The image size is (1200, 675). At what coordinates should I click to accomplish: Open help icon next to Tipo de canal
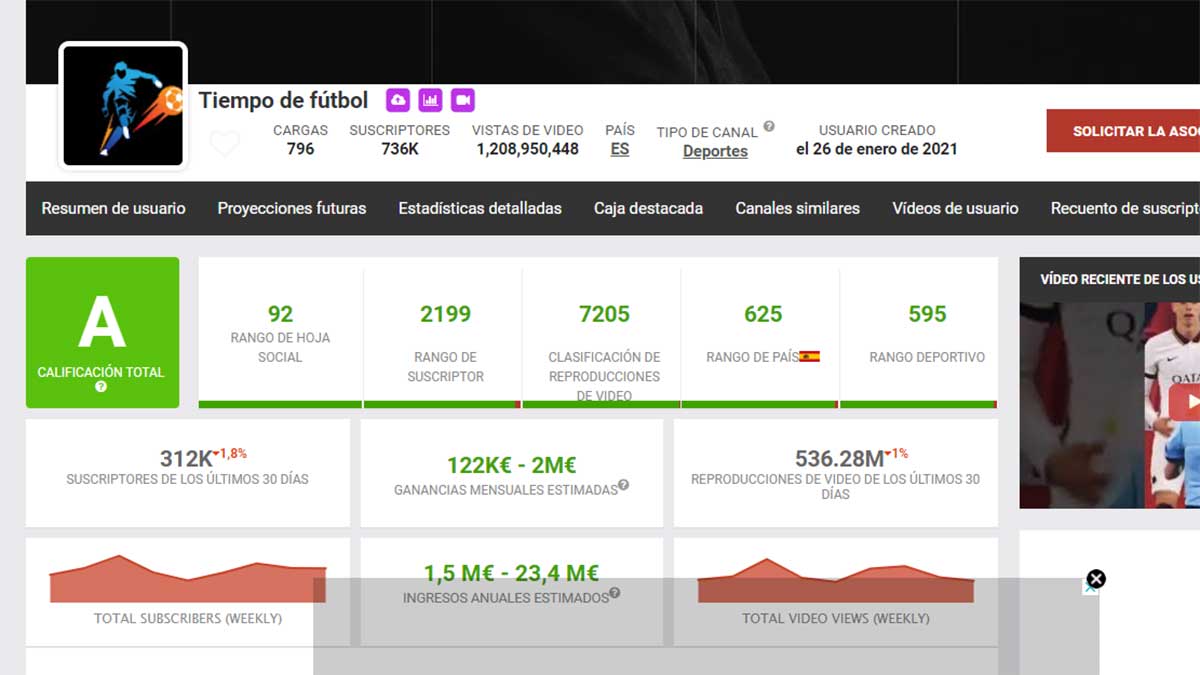769,127
